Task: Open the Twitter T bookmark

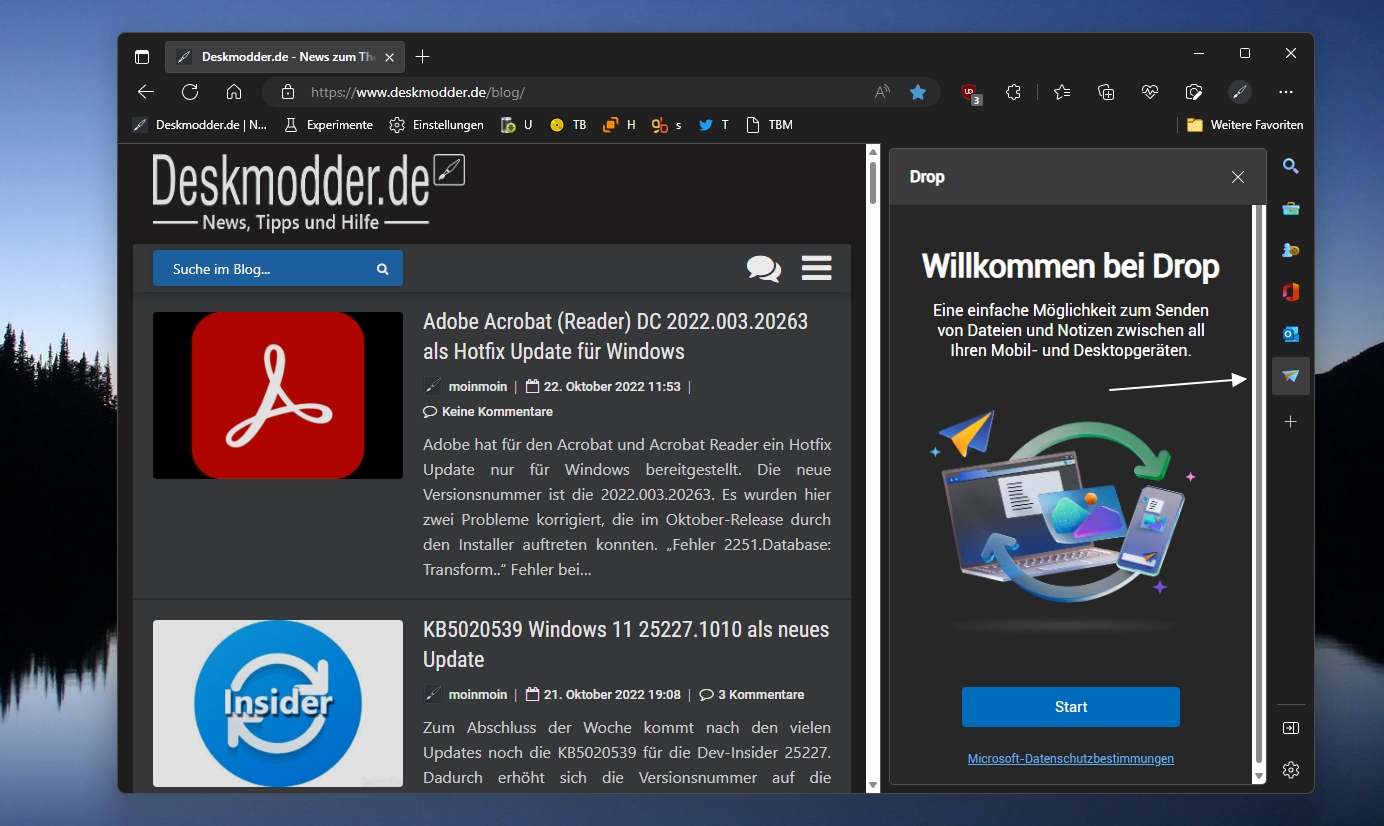Action: coord(714,125)
